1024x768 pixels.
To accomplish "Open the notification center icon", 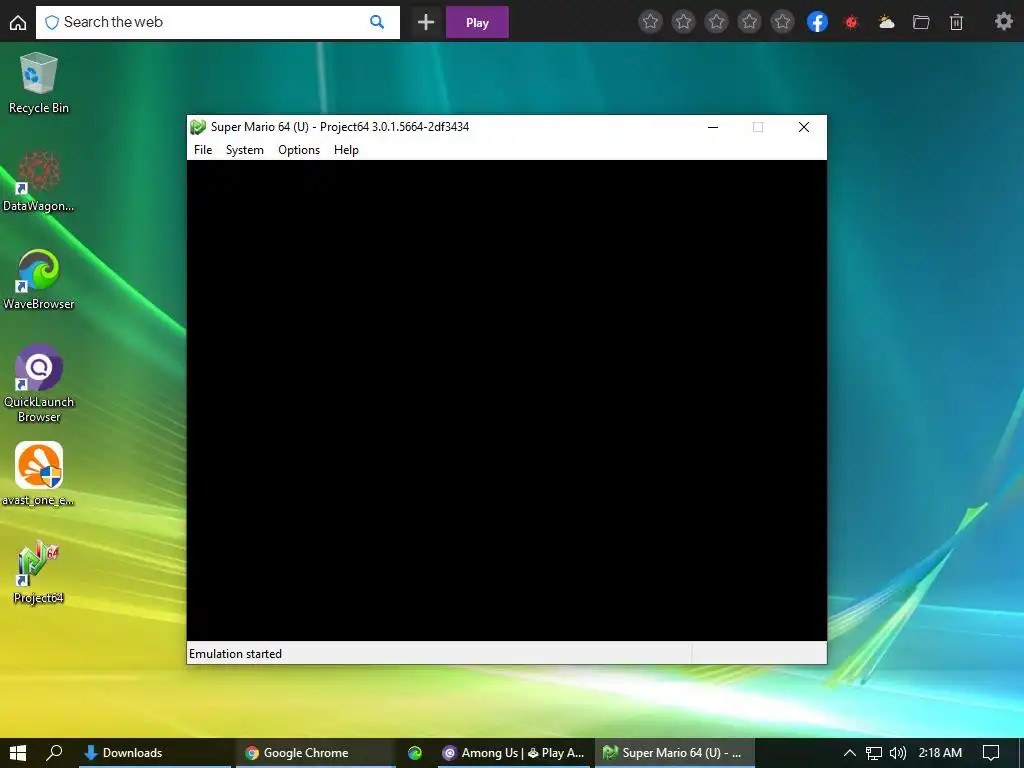I will pyautogui.click(x=991, y=753).
